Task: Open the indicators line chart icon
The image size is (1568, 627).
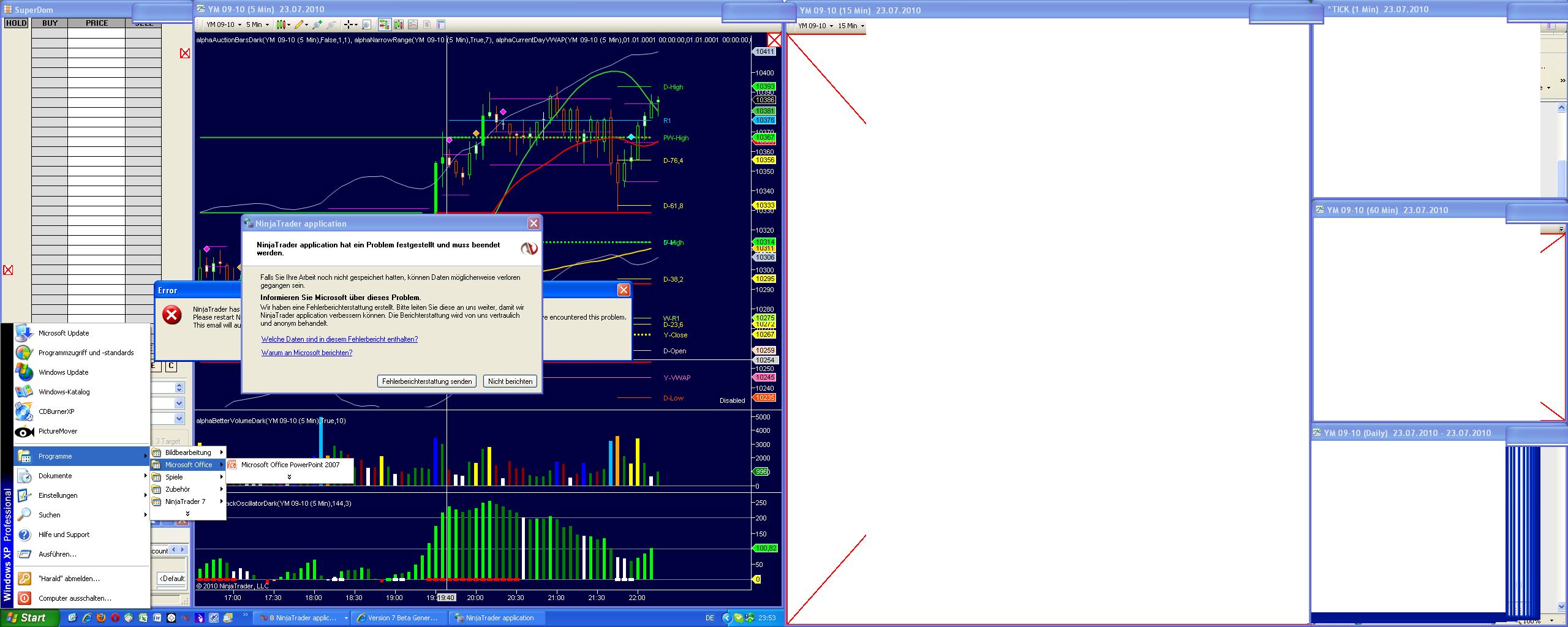Action: (x=413, y=24)
